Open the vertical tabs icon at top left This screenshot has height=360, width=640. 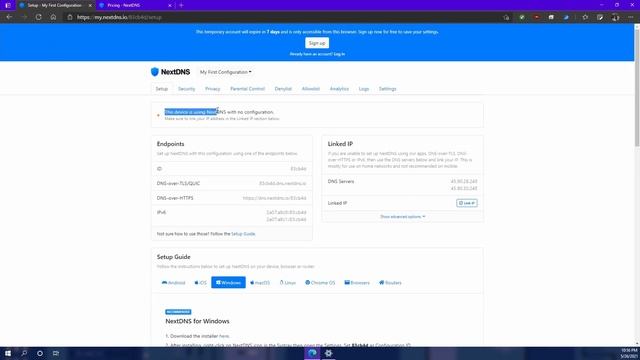(x=8, y=5)
